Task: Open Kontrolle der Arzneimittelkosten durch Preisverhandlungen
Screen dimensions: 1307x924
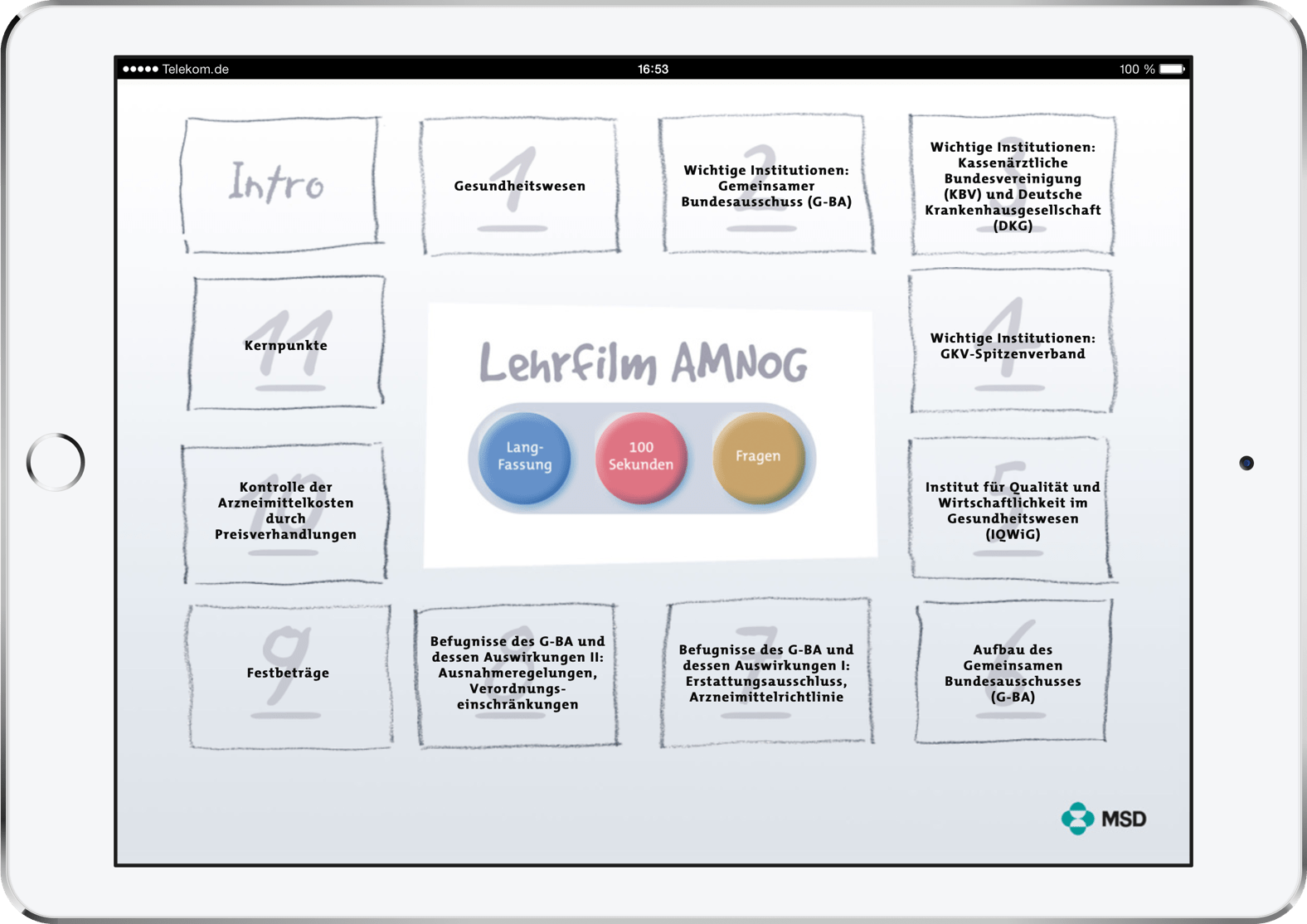Action: 284,512
